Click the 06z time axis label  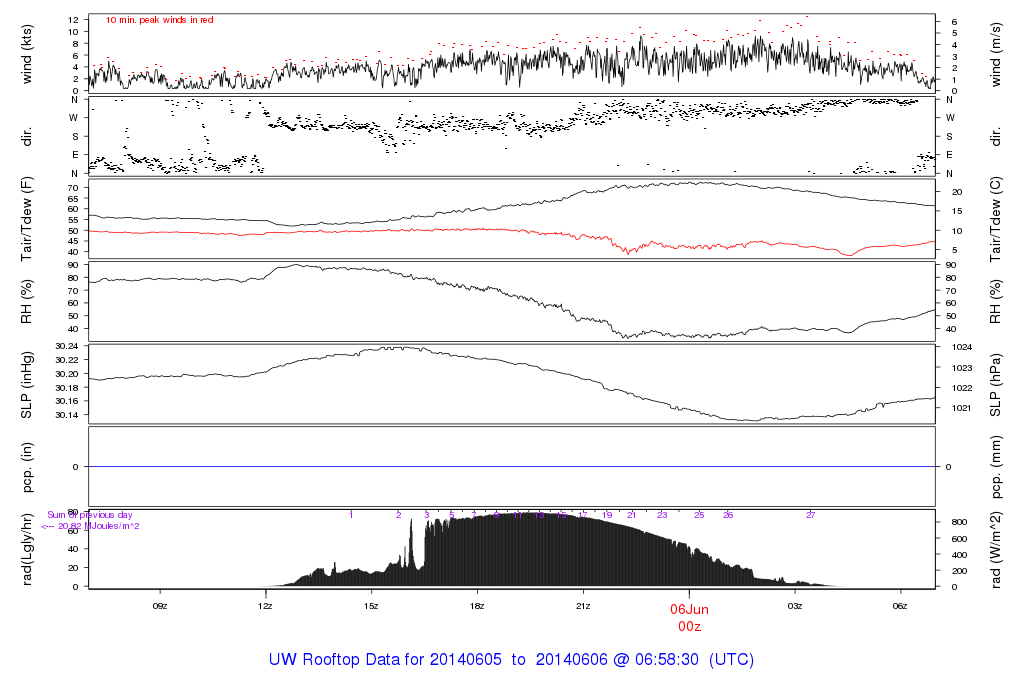pyautogui.click(x=900, y=606)
